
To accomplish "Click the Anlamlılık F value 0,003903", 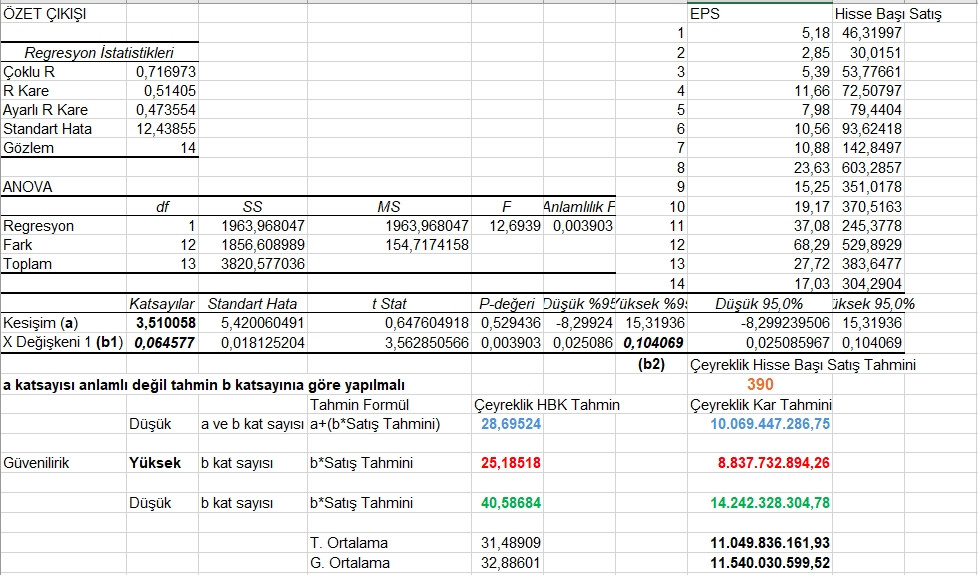I will tap(583, 226).
